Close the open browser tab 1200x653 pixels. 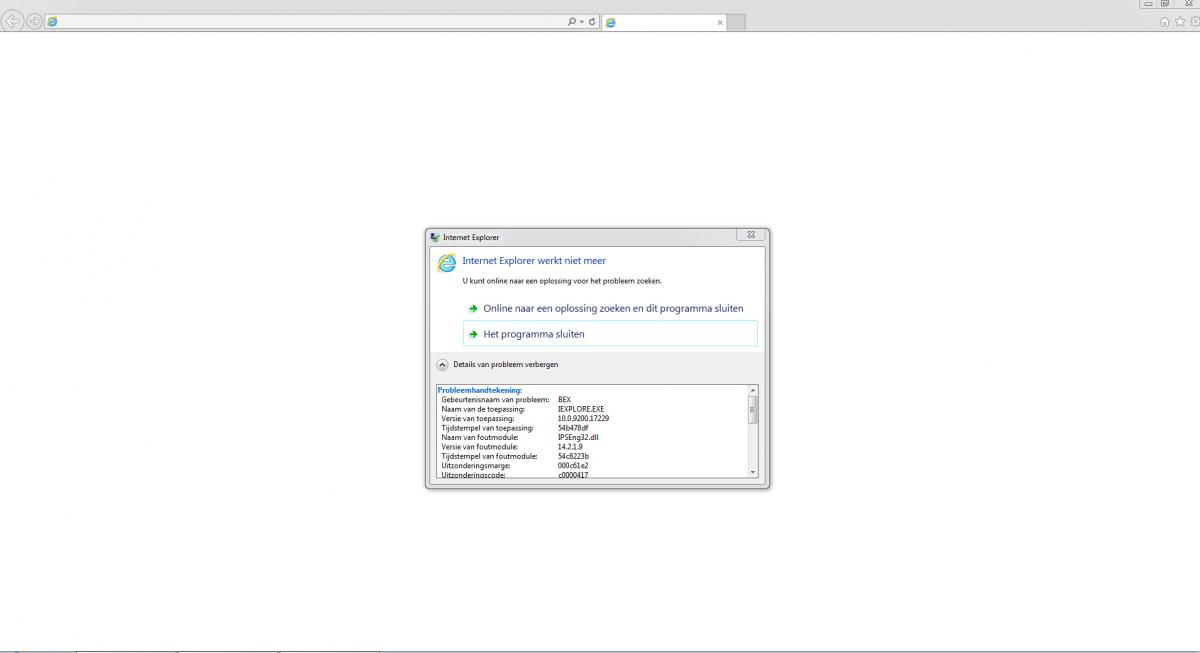pyautogui.click(x=719, y=21)
